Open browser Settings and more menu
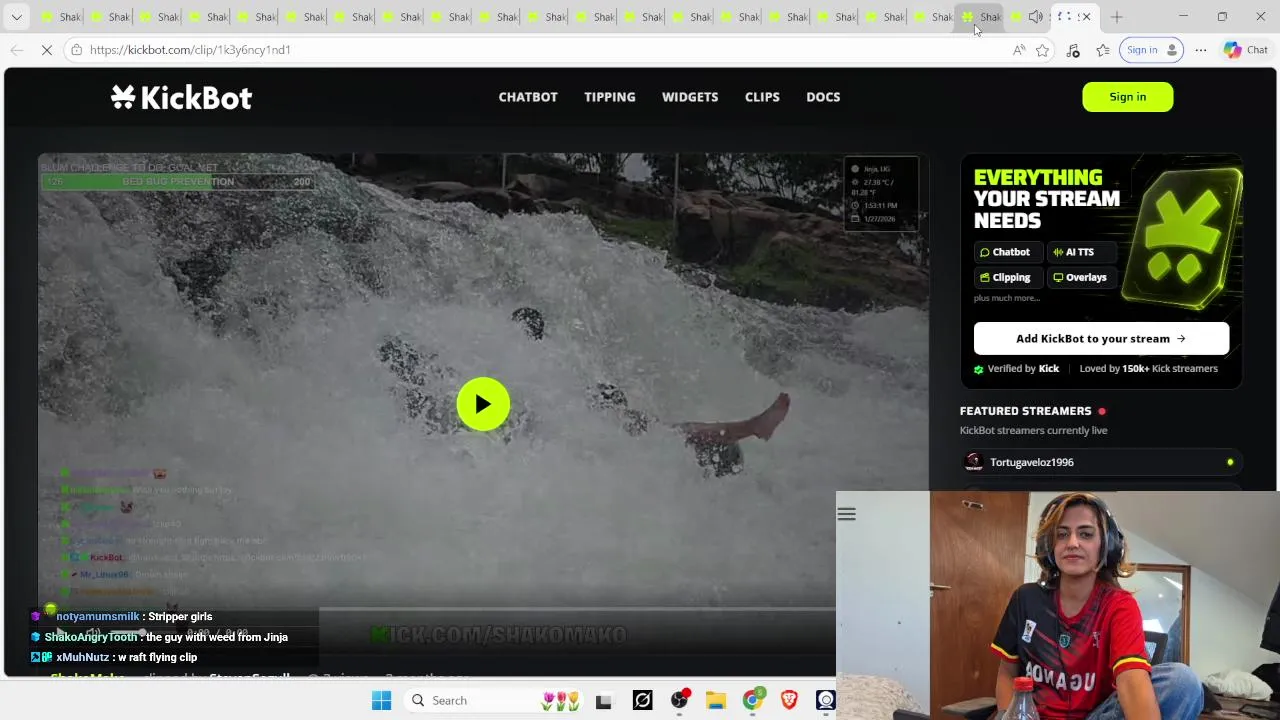The width and height of the screenshot is (1280, 720). [1201, 50]
